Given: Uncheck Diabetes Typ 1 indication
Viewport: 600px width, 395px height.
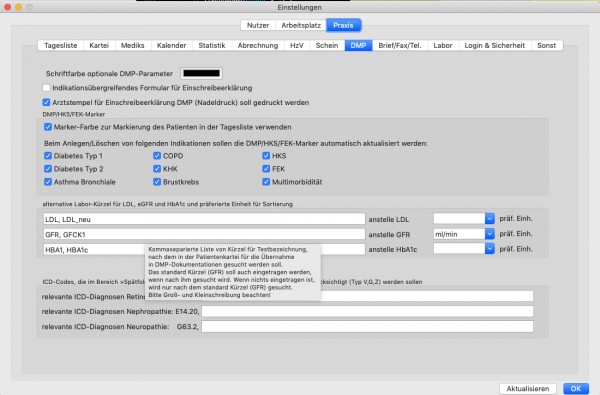Looking at the screenshot, I should 48,156.
